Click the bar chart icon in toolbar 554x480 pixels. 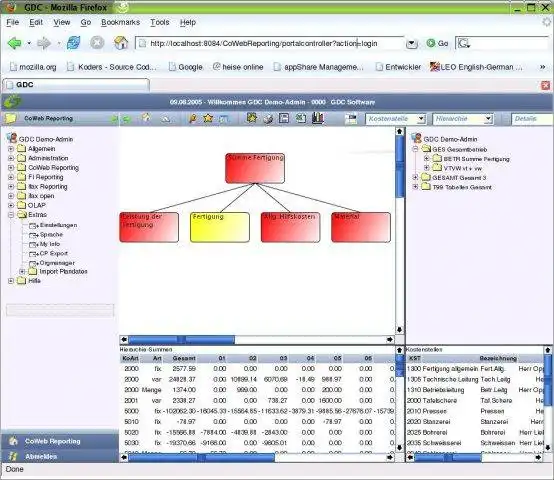point(318,118)
